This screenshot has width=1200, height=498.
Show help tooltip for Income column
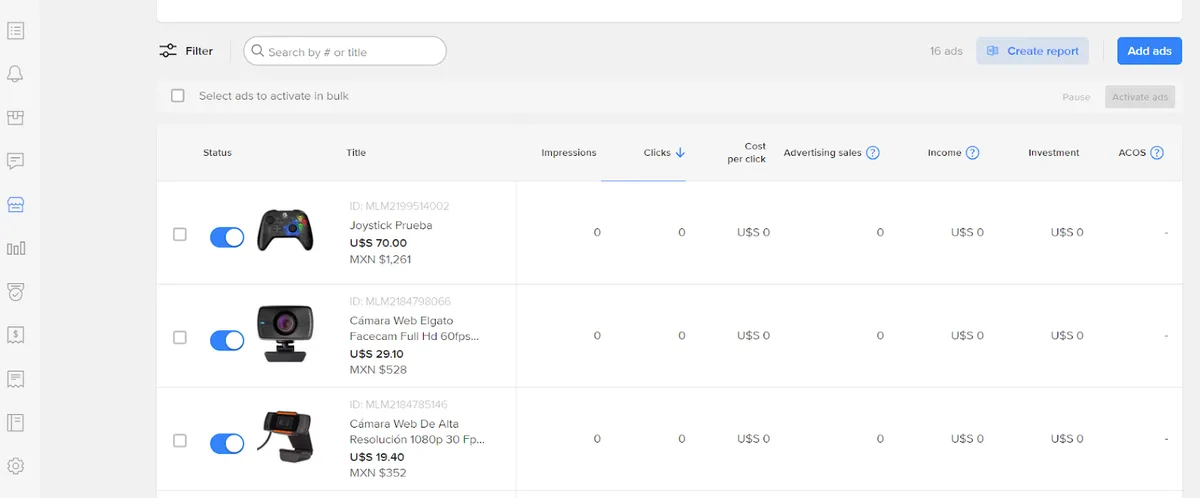click(972, 153)
